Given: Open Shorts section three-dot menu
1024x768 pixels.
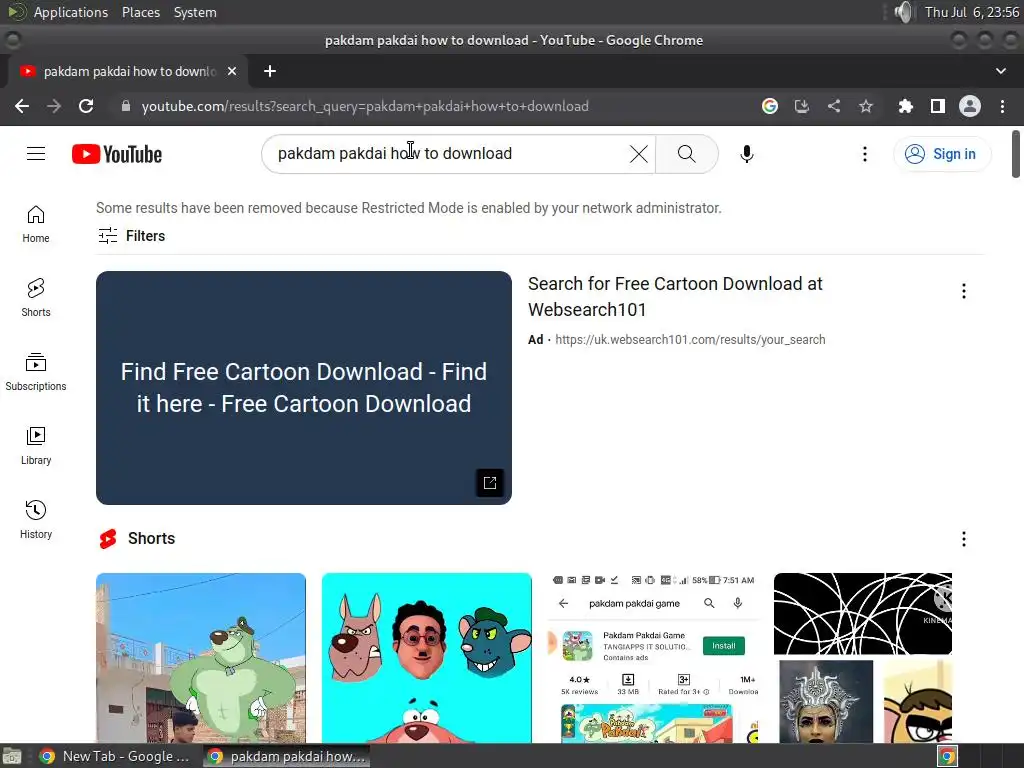Looking at the screenshot, I should [x=964, y=539].
